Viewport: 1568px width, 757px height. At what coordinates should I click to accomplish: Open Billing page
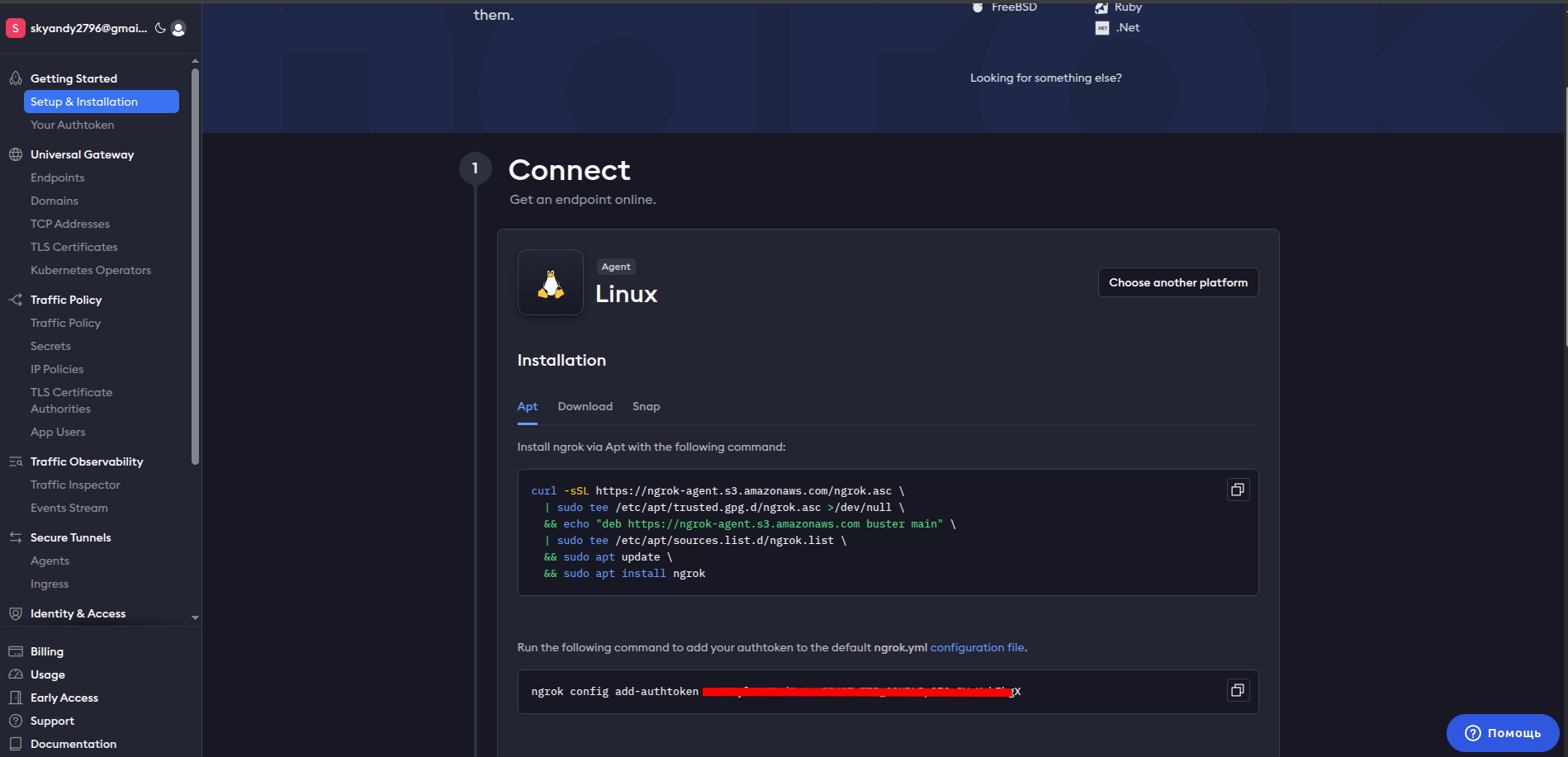[x=47, y=651]
